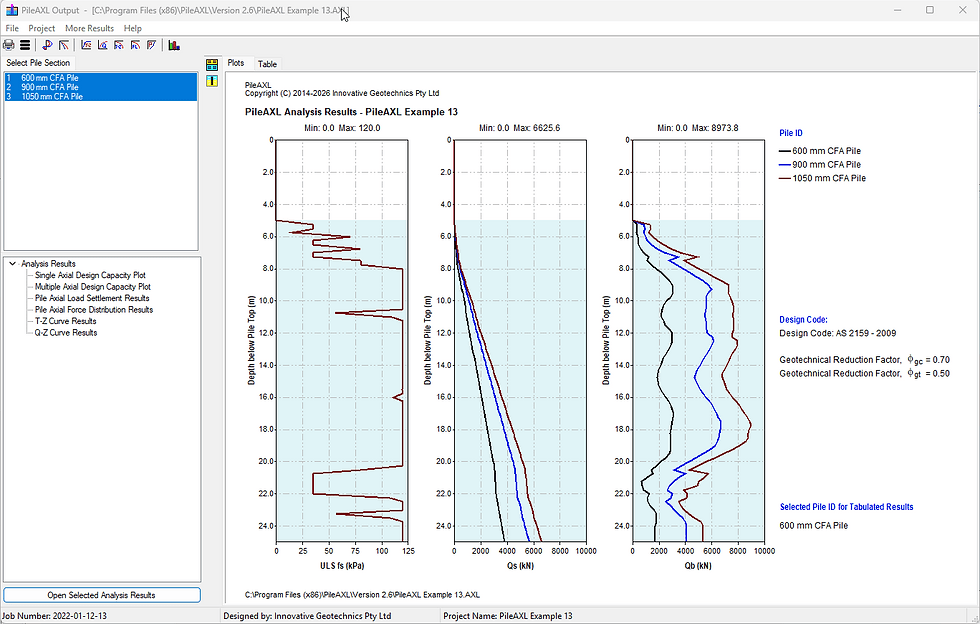Viewport: 980px width, 624px height.
Task: Click the 'Rs' curve toolbar icon
Action: [119, 45]
